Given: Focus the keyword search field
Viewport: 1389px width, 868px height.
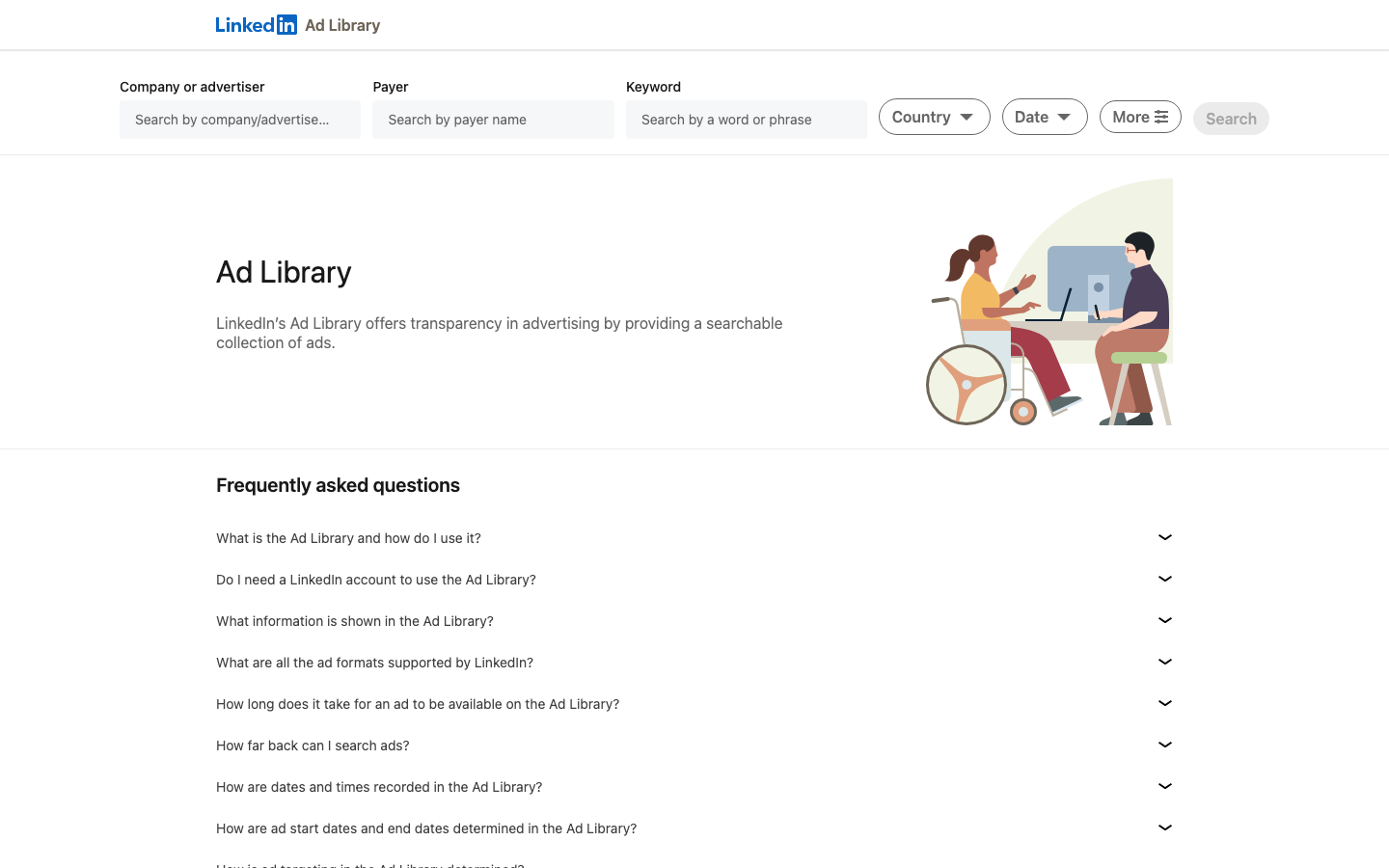Looking at the screenshot, I should pos(747,120).
